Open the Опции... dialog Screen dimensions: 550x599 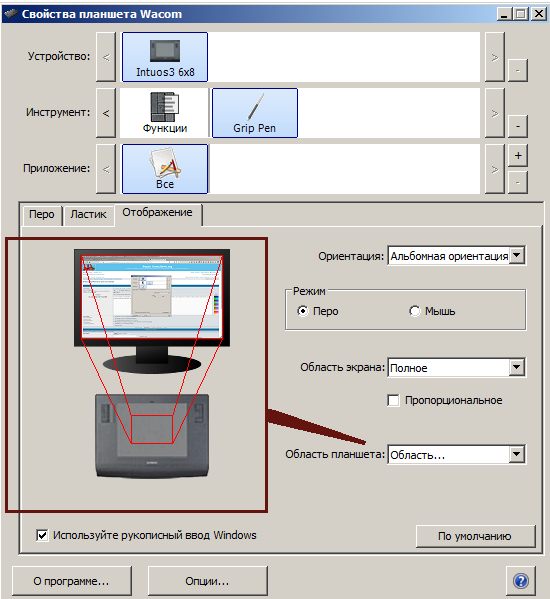click(x=207, y=581)
